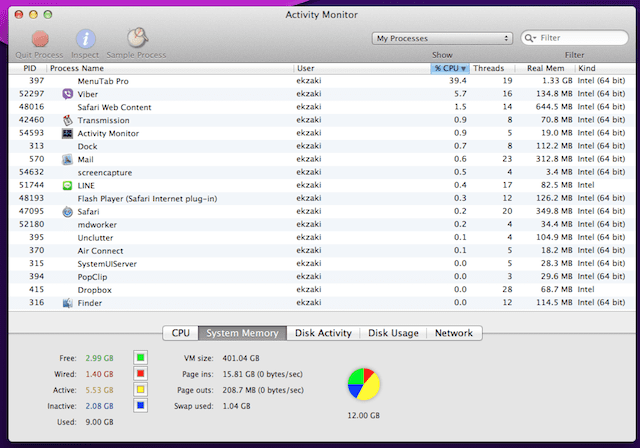The image size is (640, 448).
Task: Click the 644.5 MB memory value
Action: coord(554,107)
